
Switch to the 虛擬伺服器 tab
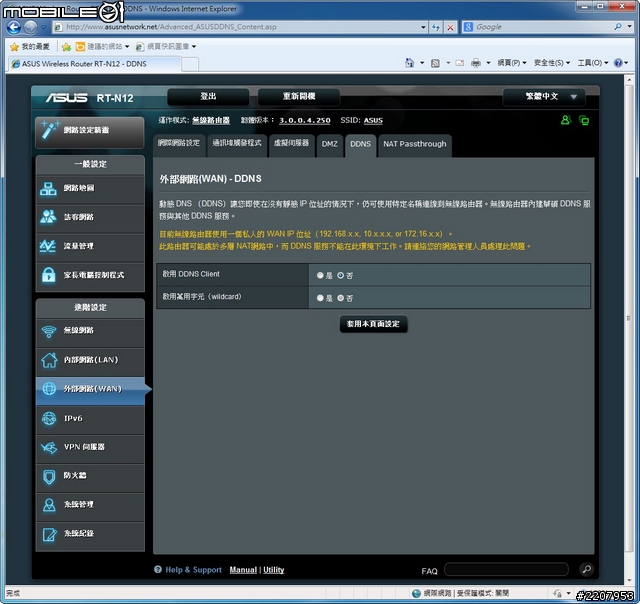pos(291,144)
